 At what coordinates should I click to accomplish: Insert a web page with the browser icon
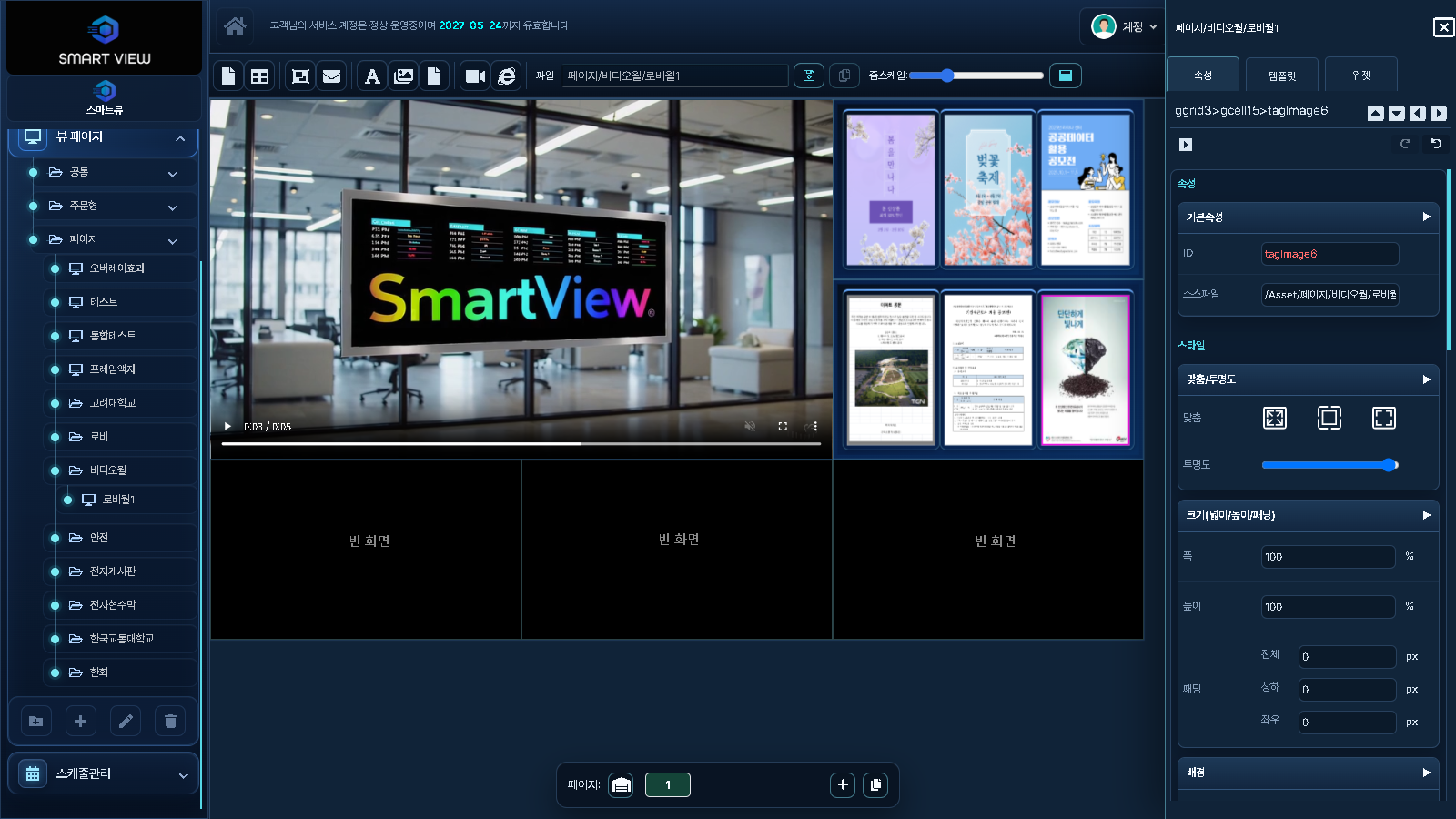pyautogui.click(x=507, y=76)
